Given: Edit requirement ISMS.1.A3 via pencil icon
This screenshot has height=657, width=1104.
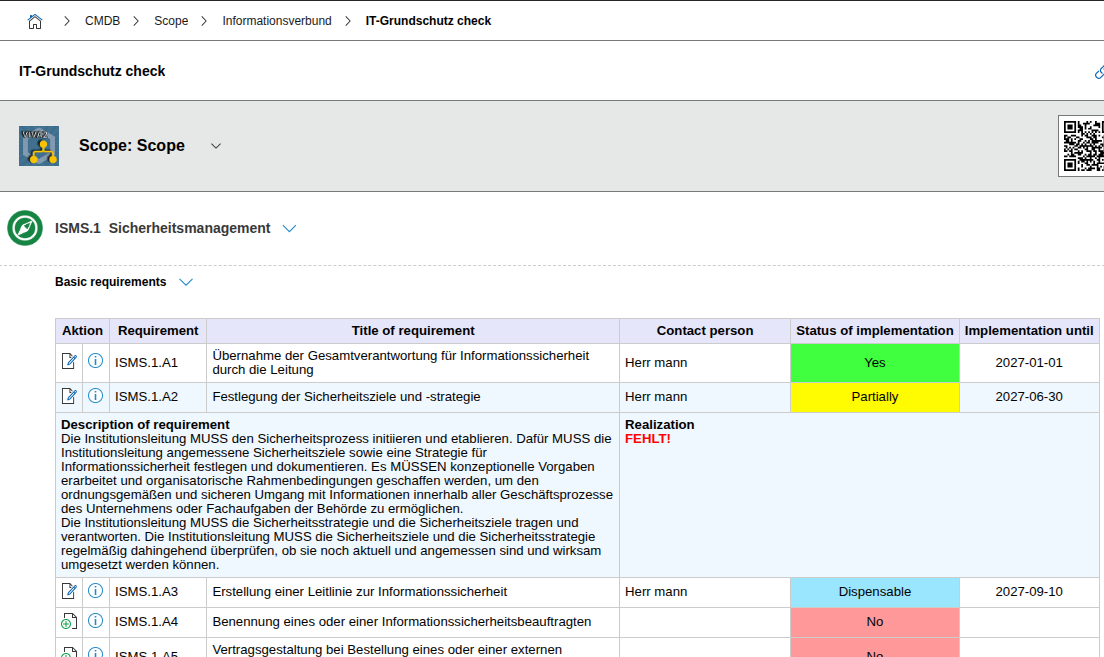Looking at the screenshot, I should (69, 591).
